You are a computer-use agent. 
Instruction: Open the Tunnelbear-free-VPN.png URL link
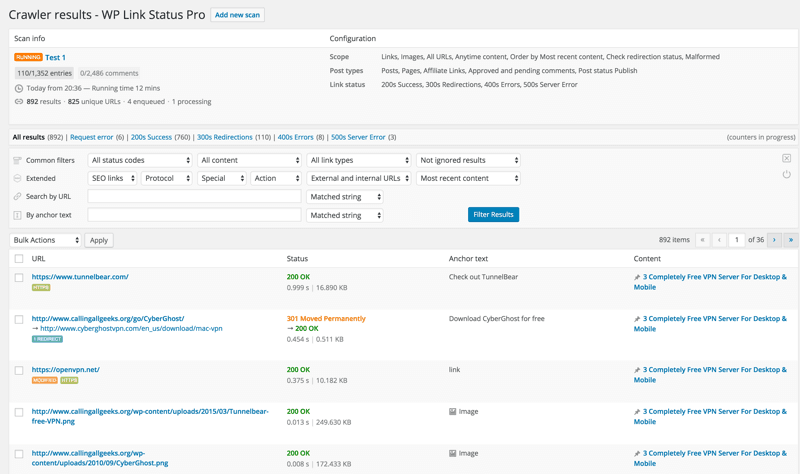coord(150,416)
